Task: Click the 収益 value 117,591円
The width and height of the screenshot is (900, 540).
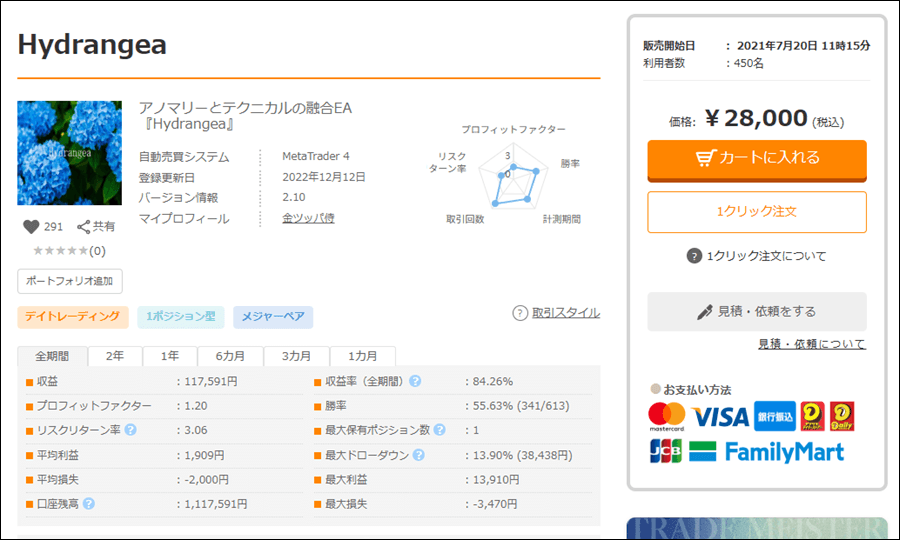Action: pos(211,382)
